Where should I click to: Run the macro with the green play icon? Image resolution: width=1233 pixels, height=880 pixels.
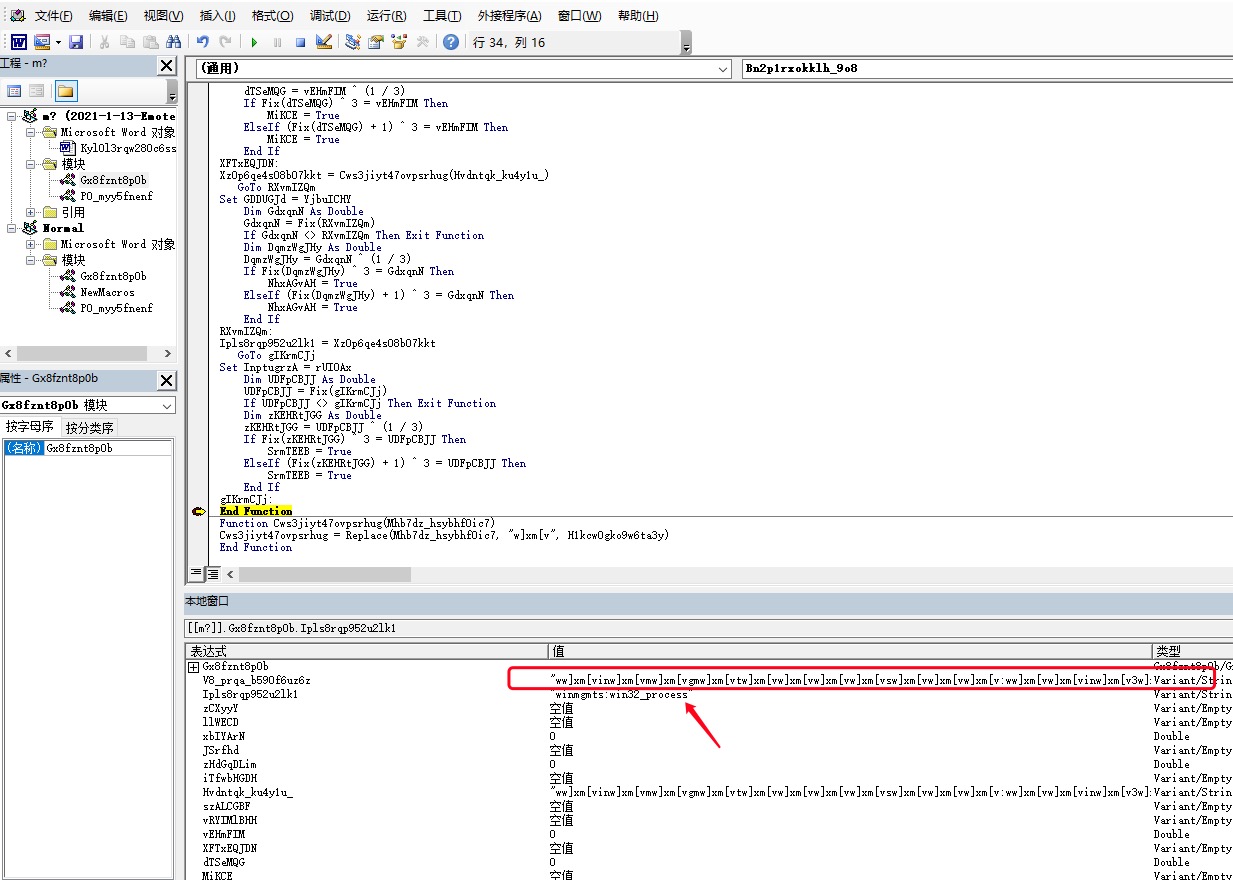coord(254,42)
